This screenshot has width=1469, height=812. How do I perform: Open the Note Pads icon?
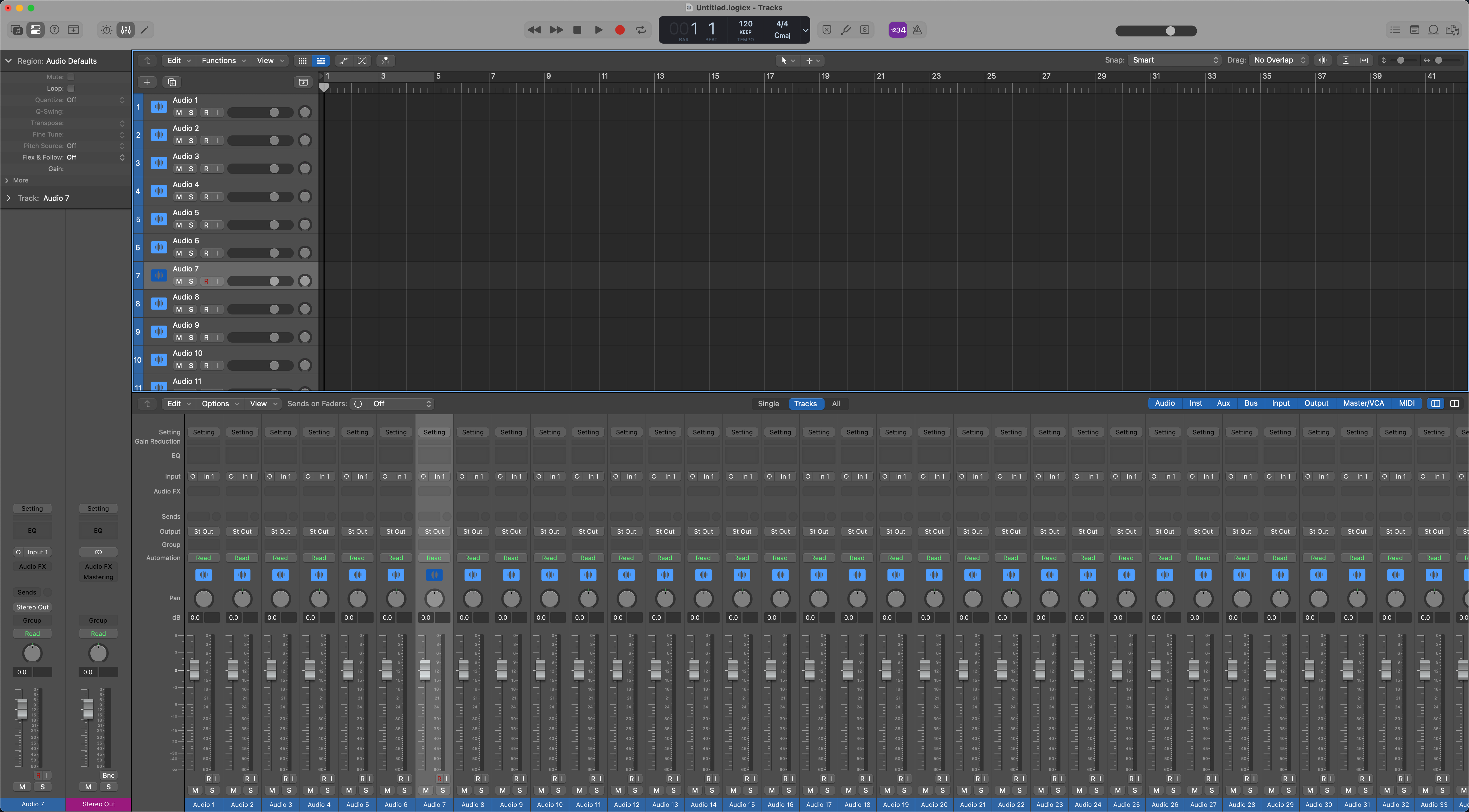1414,30
